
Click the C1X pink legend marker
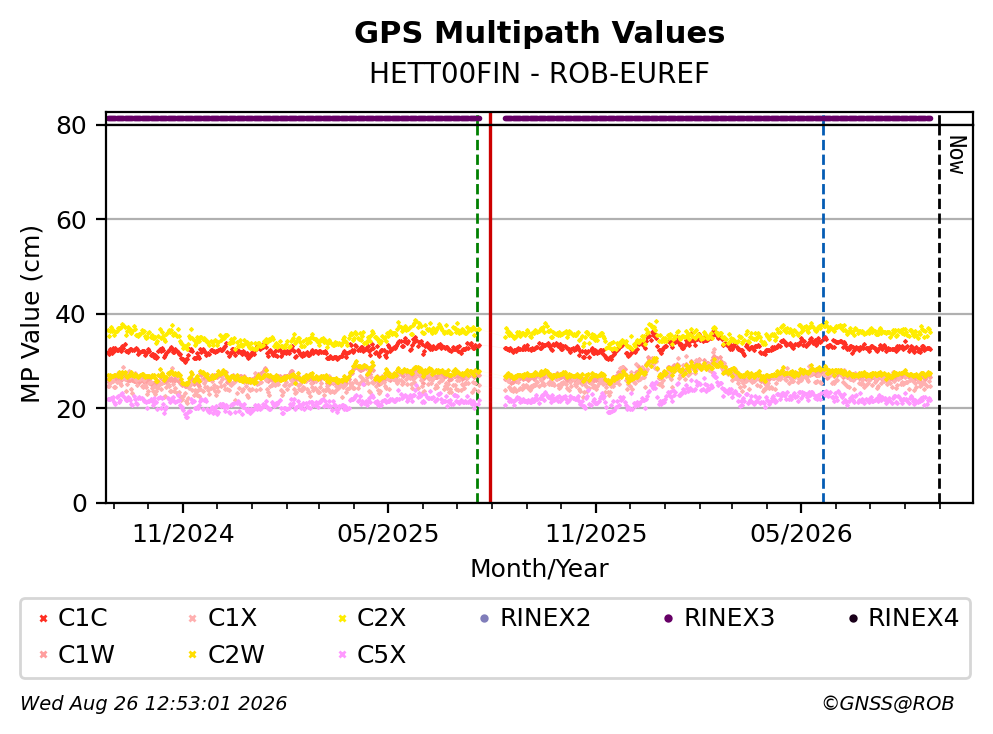[193, 618]
